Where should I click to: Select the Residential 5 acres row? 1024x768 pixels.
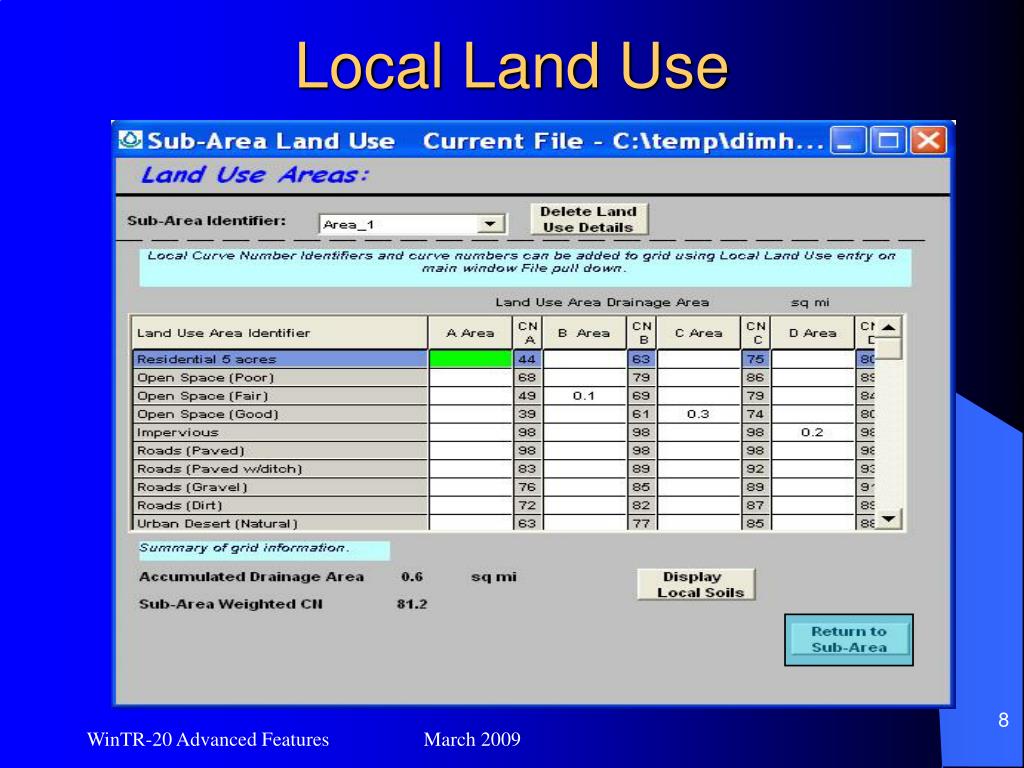pos(280,359)
